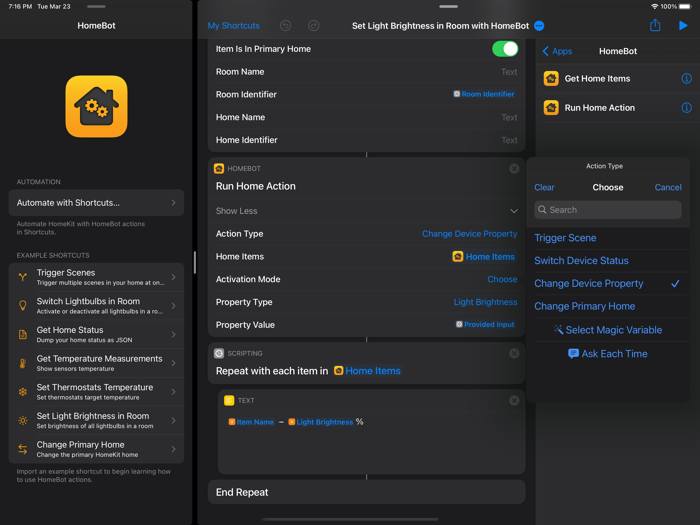Open Change Primary Home example
This screenshot has width=700, height=525.
coord(96,449)
